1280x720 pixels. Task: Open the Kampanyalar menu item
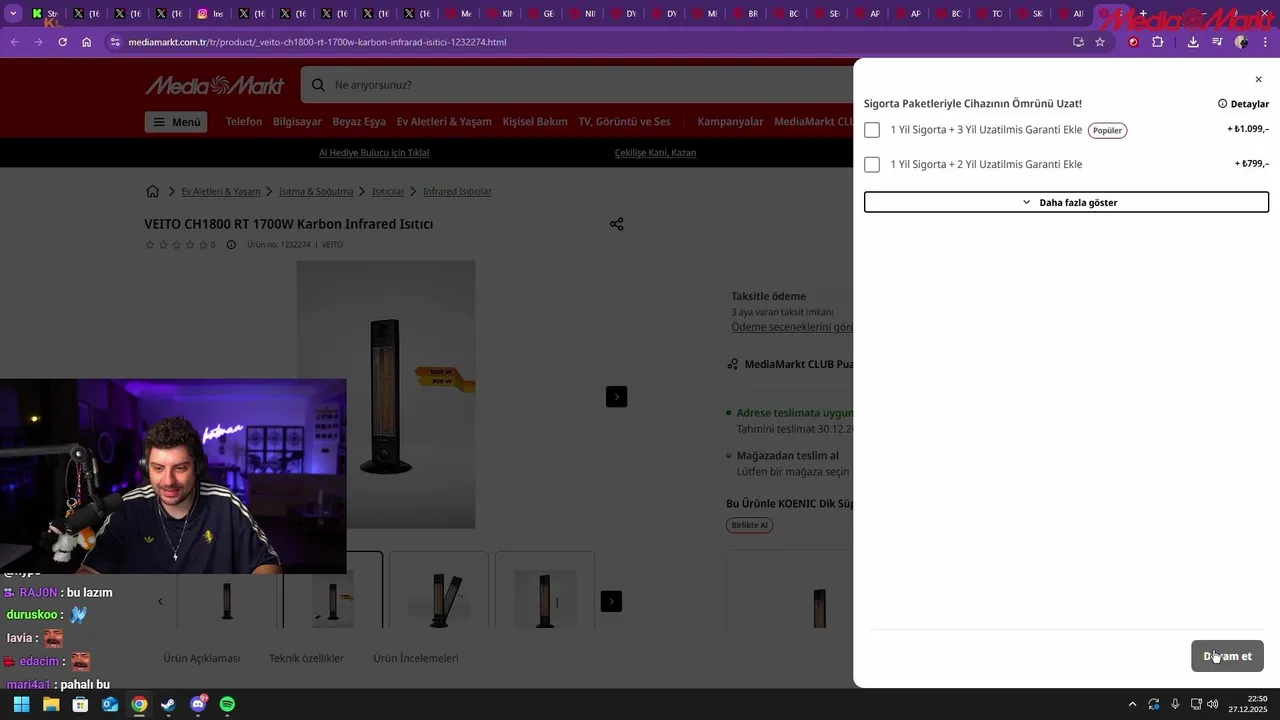(x=730, y=122)
